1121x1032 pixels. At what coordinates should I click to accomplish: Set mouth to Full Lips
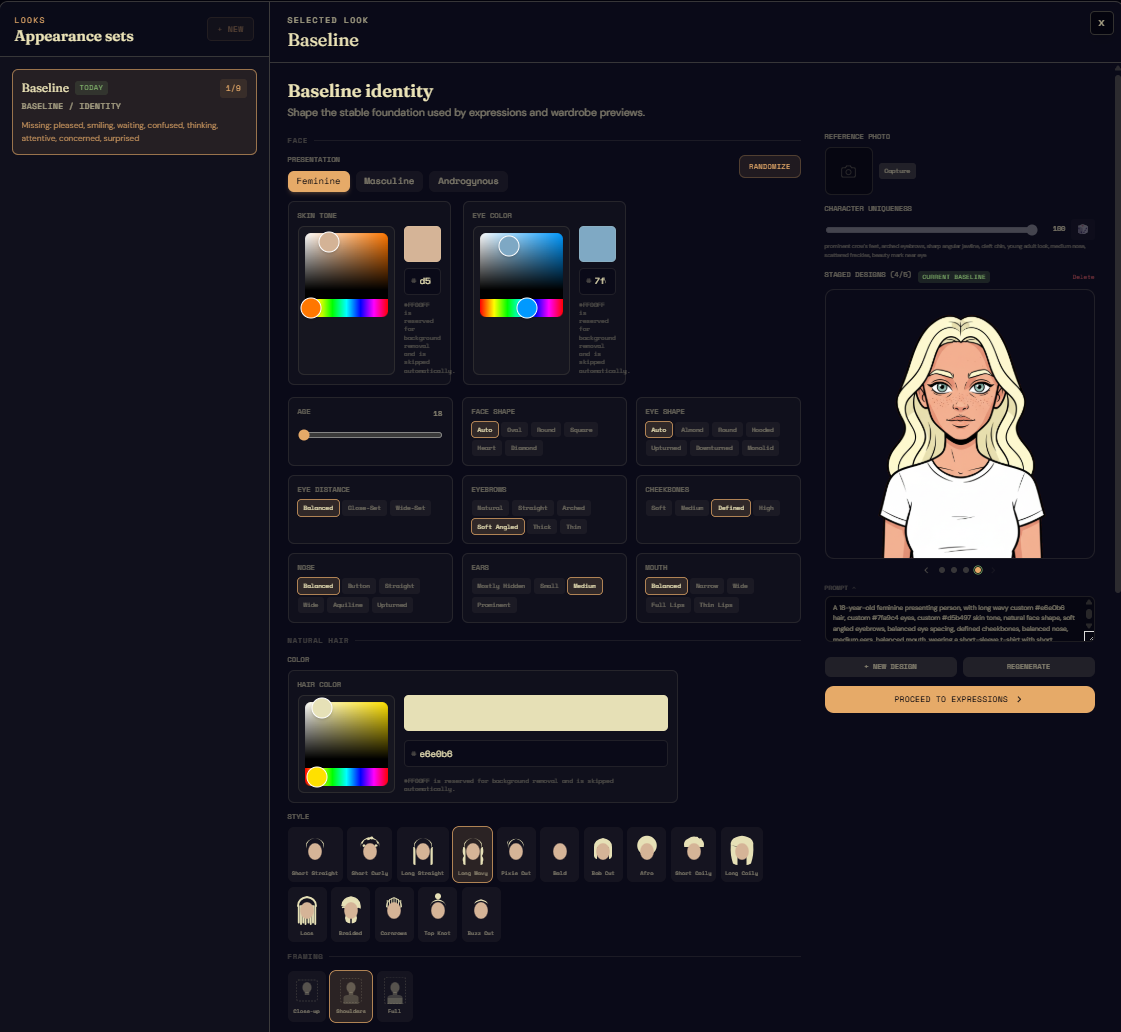pyautogui.click(x=668, y=605)
